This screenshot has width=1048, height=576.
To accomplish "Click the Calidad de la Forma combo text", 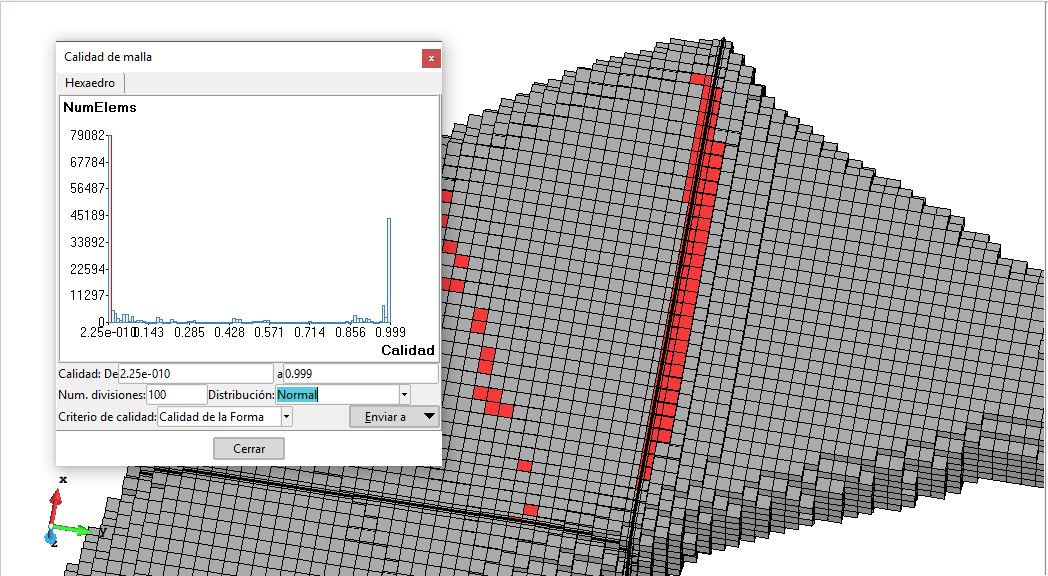I will (218, 417).
